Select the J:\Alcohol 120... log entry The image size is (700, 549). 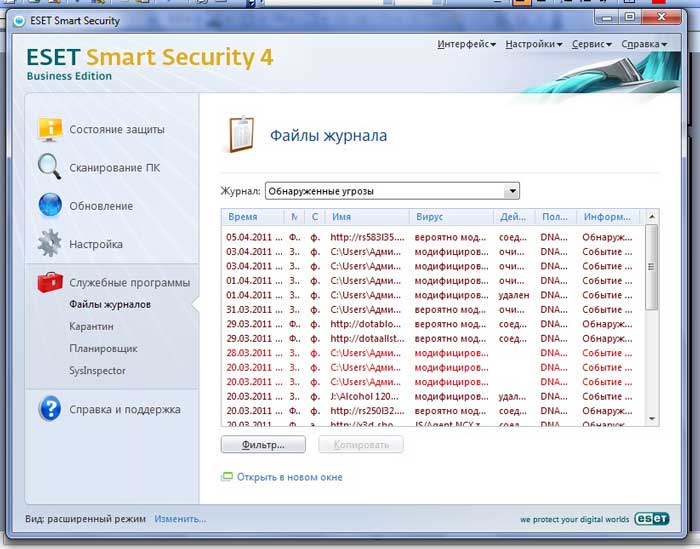433,396
